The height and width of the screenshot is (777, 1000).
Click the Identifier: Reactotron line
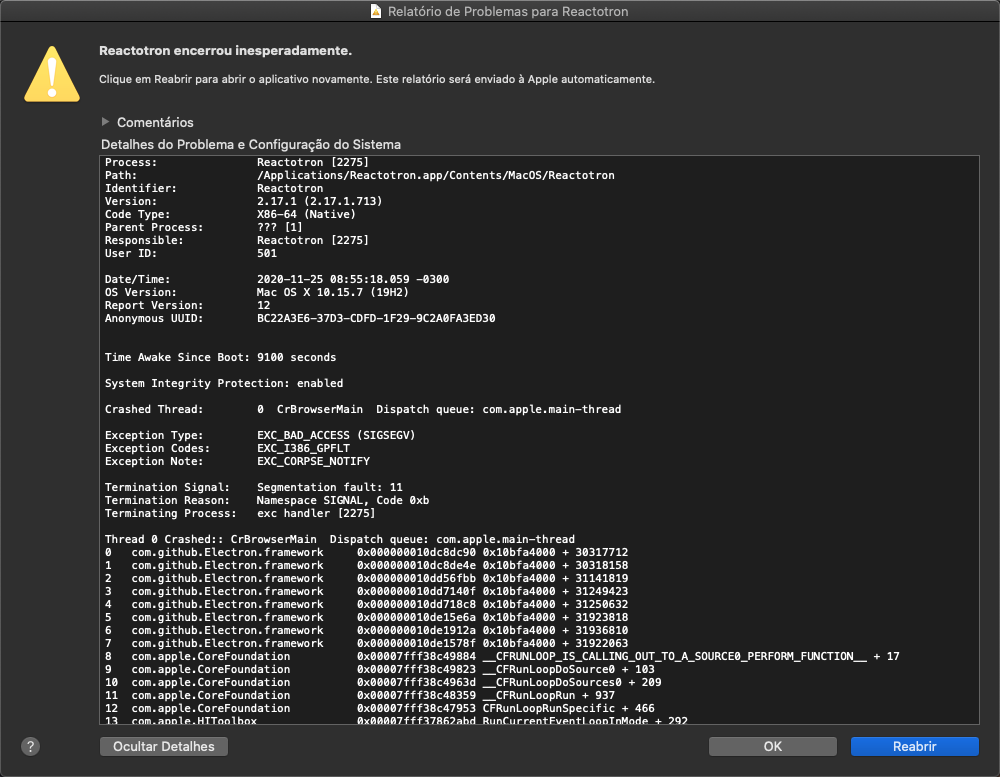point(214,188)
